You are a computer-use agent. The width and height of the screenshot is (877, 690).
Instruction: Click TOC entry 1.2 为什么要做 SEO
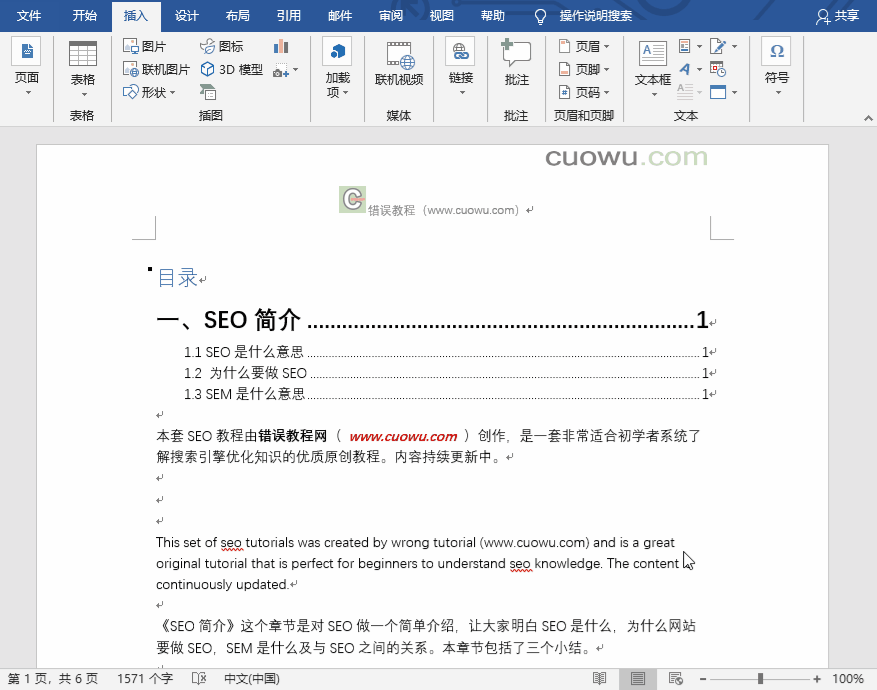[446, 373]
